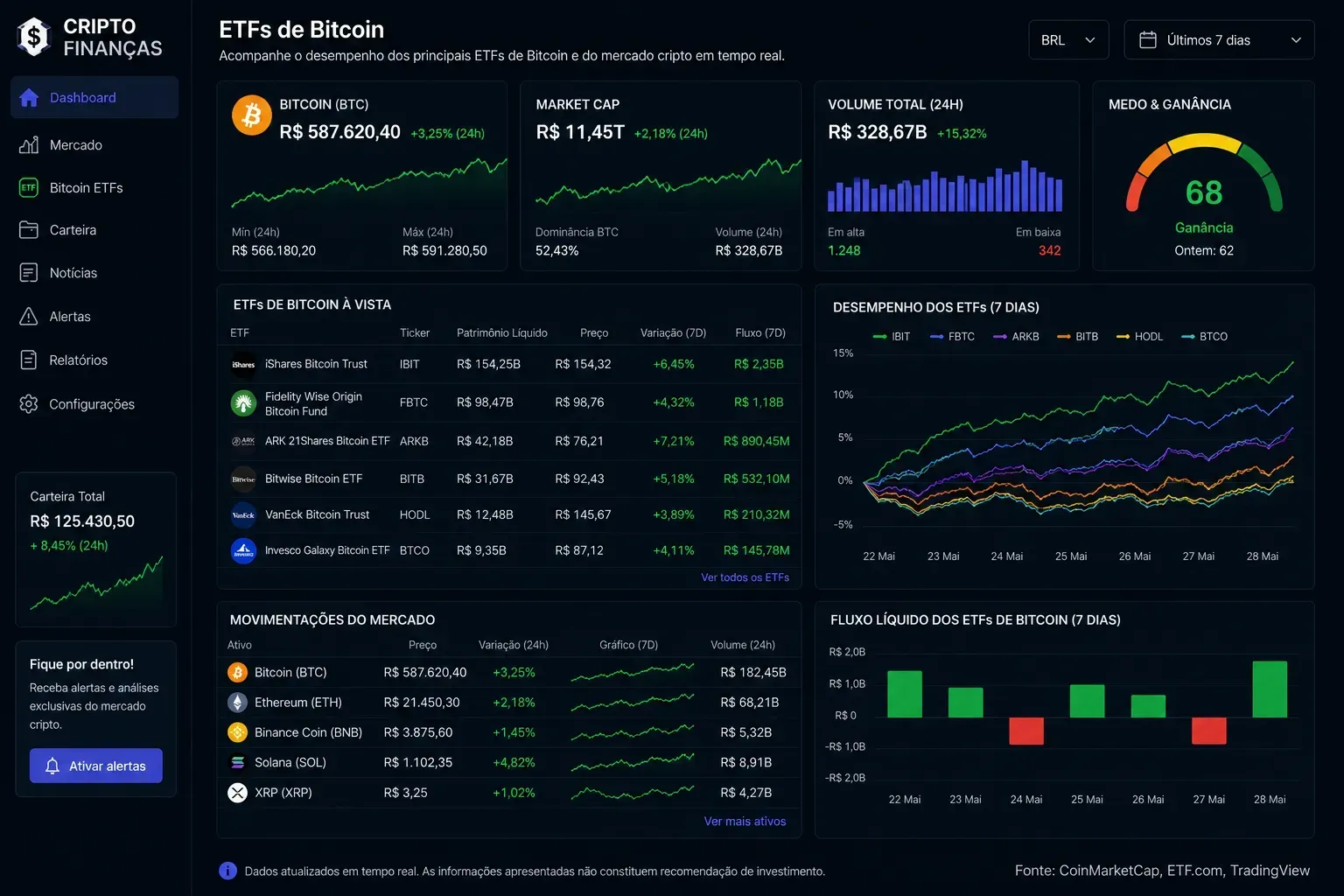
Task: Sort by Variação (7D) column header
Action: point(673,332)
